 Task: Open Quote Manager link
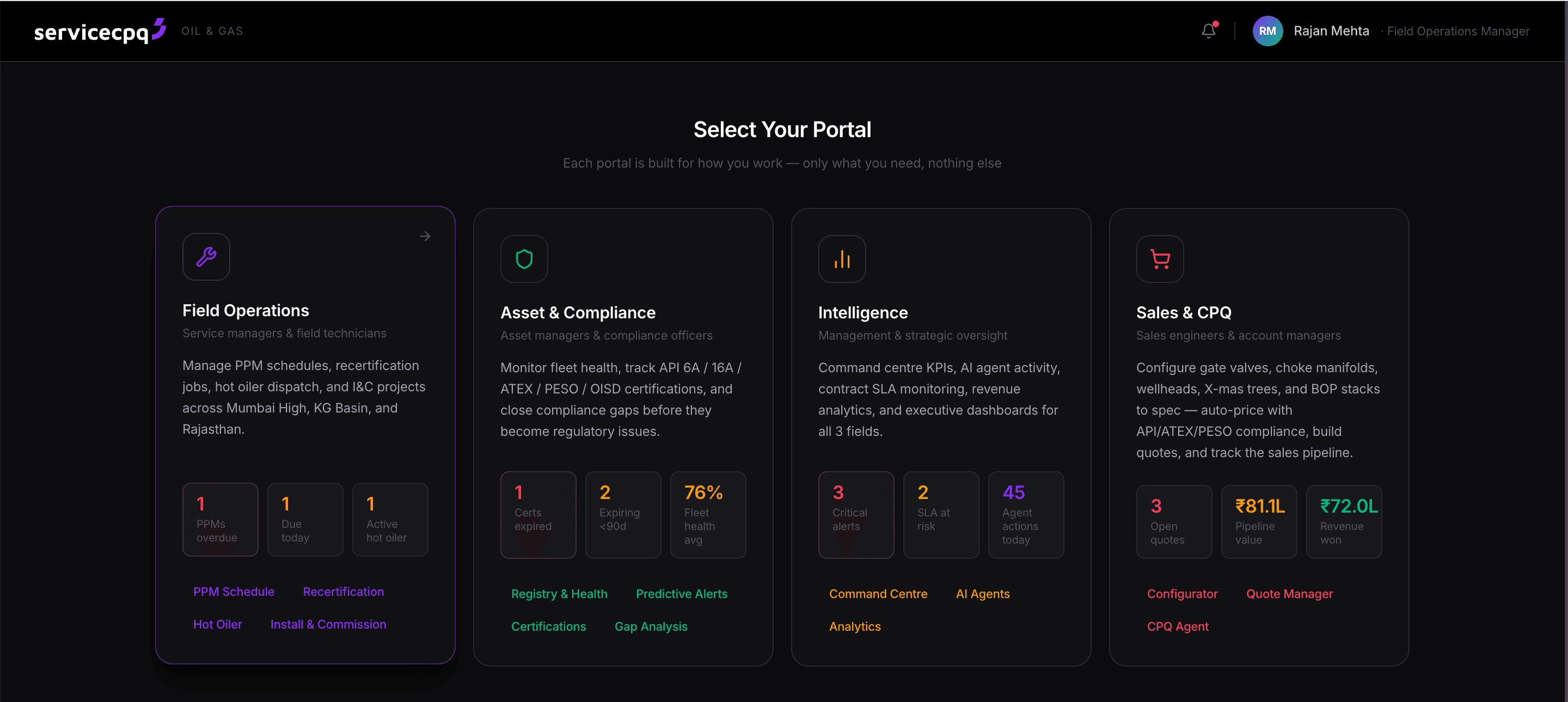point(1289,594)
